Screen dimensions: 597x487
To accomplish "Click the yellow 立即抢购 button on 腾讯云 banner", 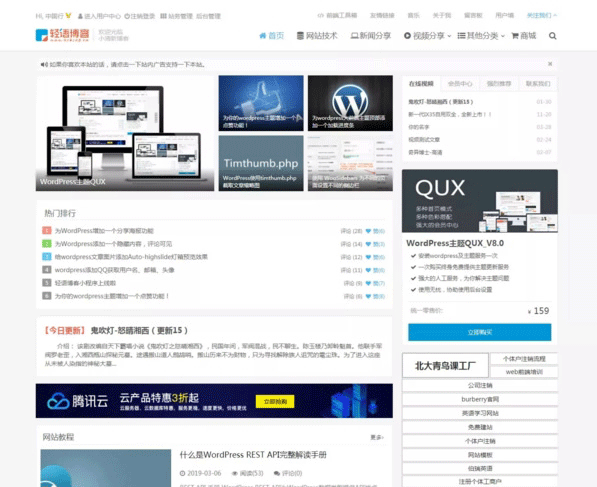I will [x=275, y=401].
